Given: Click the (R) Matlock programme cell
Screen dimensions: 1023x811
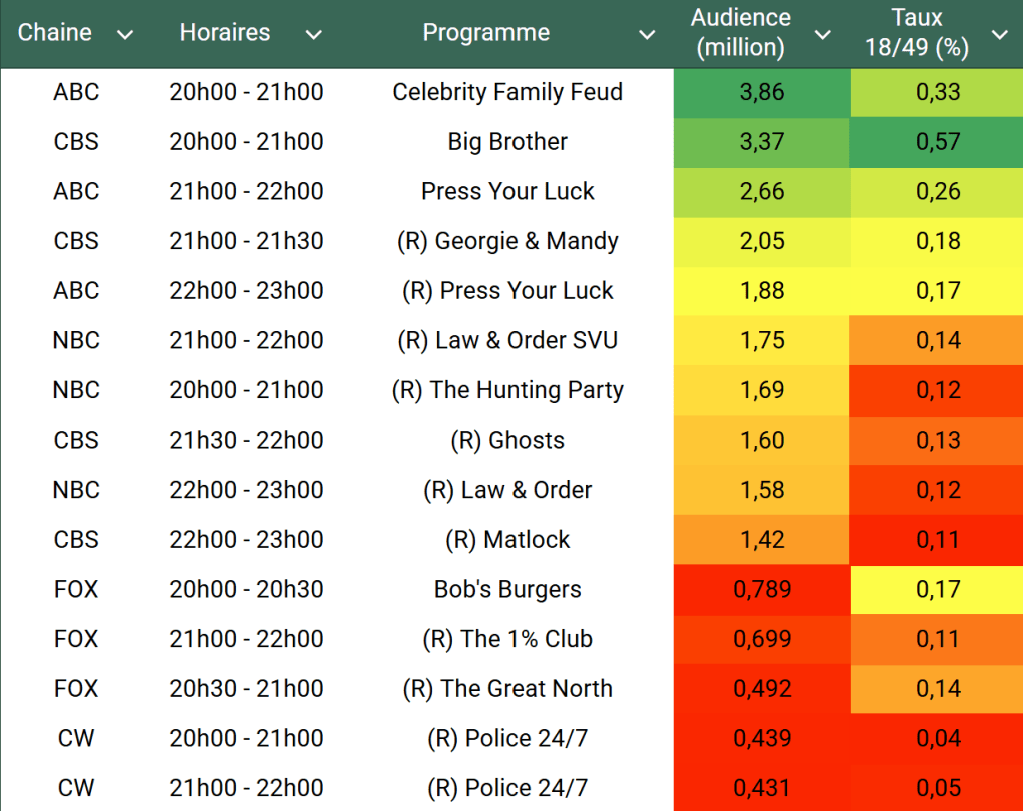Looking at the screenshot, I should coord(507,540).
